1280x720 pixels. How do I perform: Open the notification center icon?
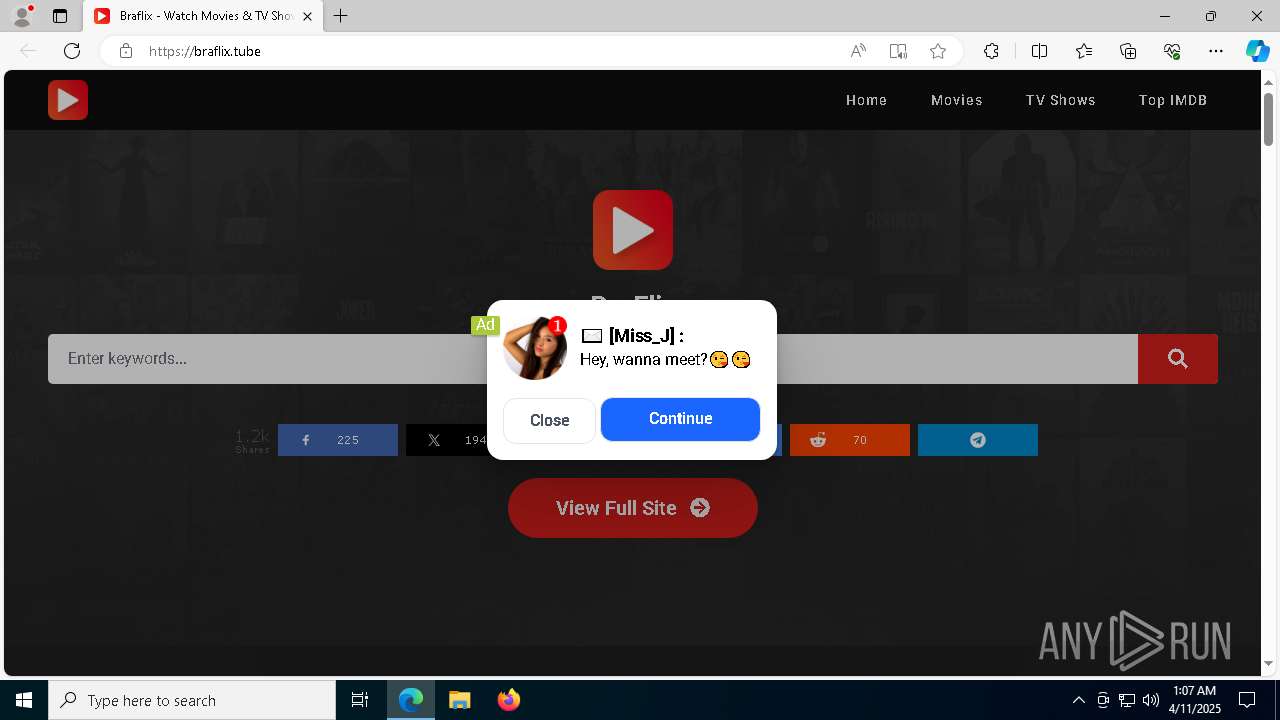coord(1247,700)
